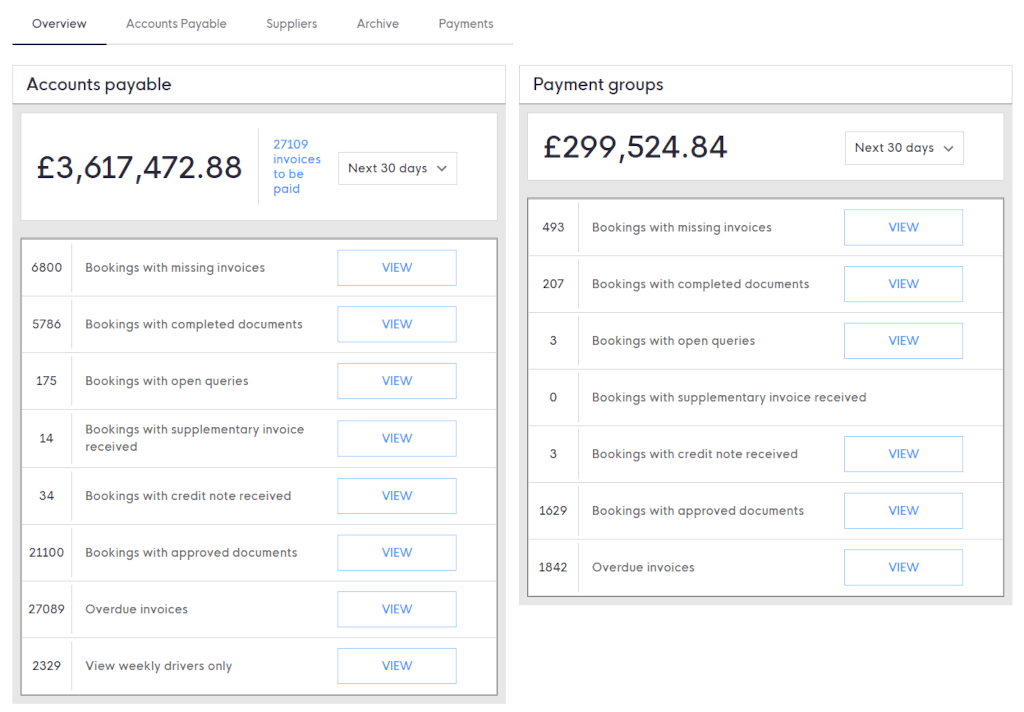
Task: Click the payment groups 'Bookings with supplementary invoice received' label
Action: 729,398
